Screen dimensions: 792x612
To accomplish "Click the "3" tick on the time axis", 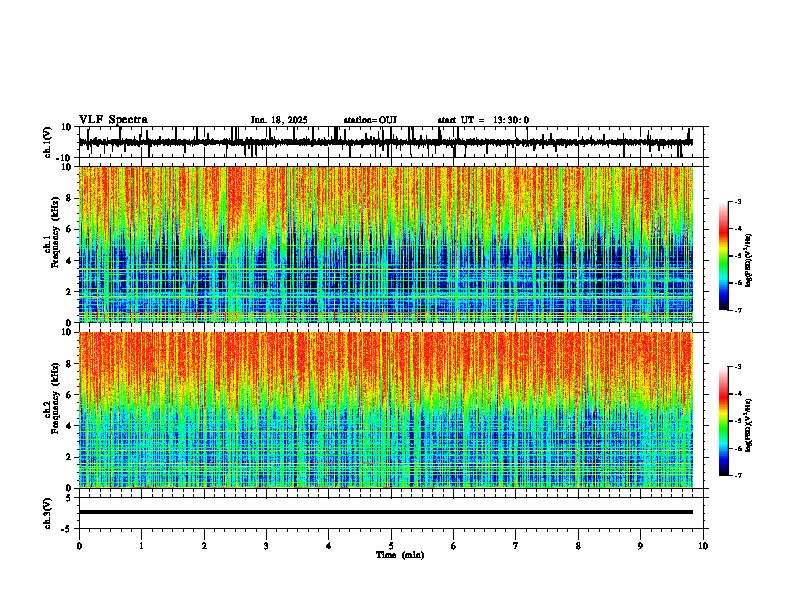I will pyautogui.click(x=266, y=546).
